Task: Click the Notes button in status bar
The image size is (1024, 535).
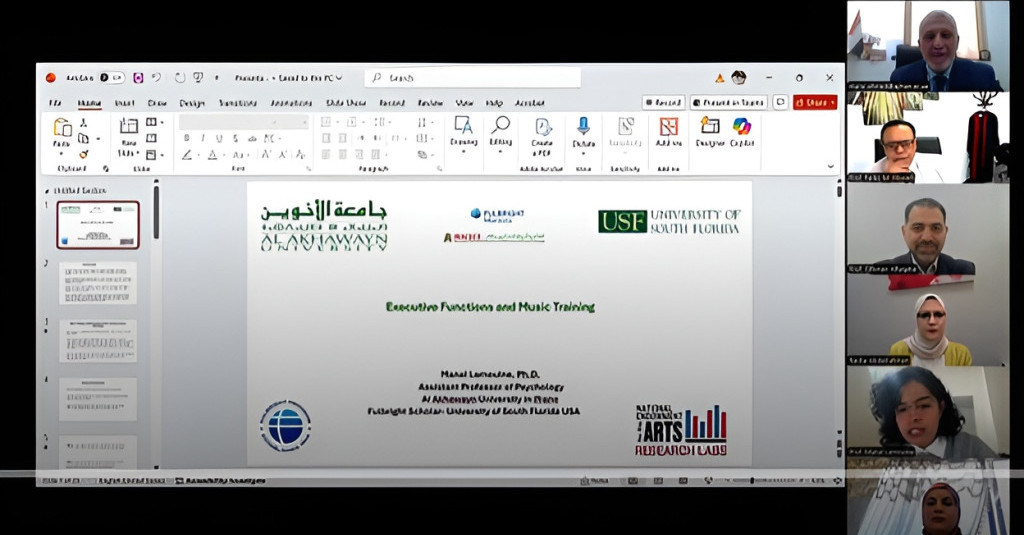Action: (x=594, y=481)
